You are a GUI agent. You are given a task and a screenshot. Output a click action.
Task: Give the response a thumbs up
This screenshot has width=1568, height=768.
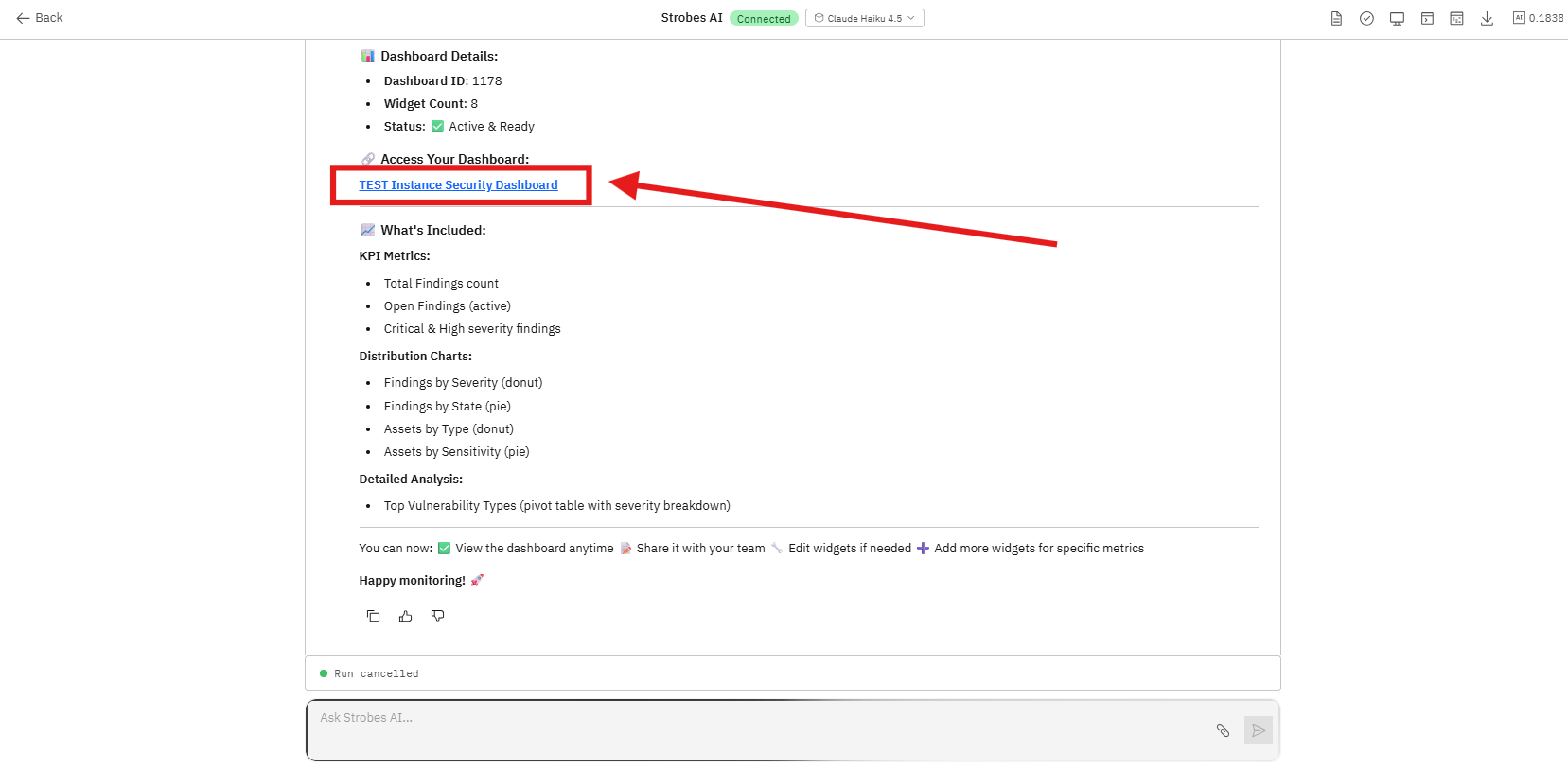coord(405,616)
